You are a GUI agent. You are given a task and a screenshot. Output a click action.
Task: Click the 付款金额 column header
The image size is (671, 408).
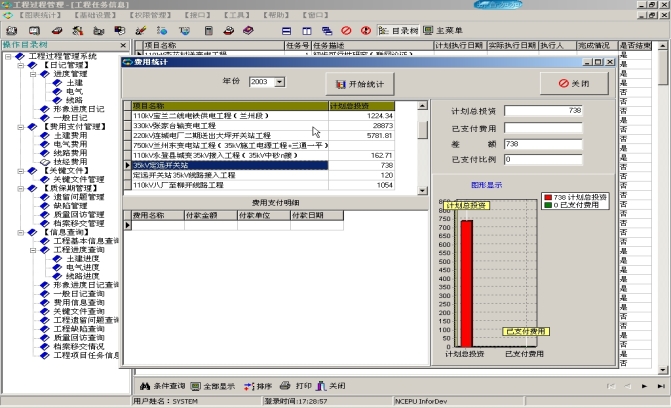pyautogui.click(x=211, y=215)
